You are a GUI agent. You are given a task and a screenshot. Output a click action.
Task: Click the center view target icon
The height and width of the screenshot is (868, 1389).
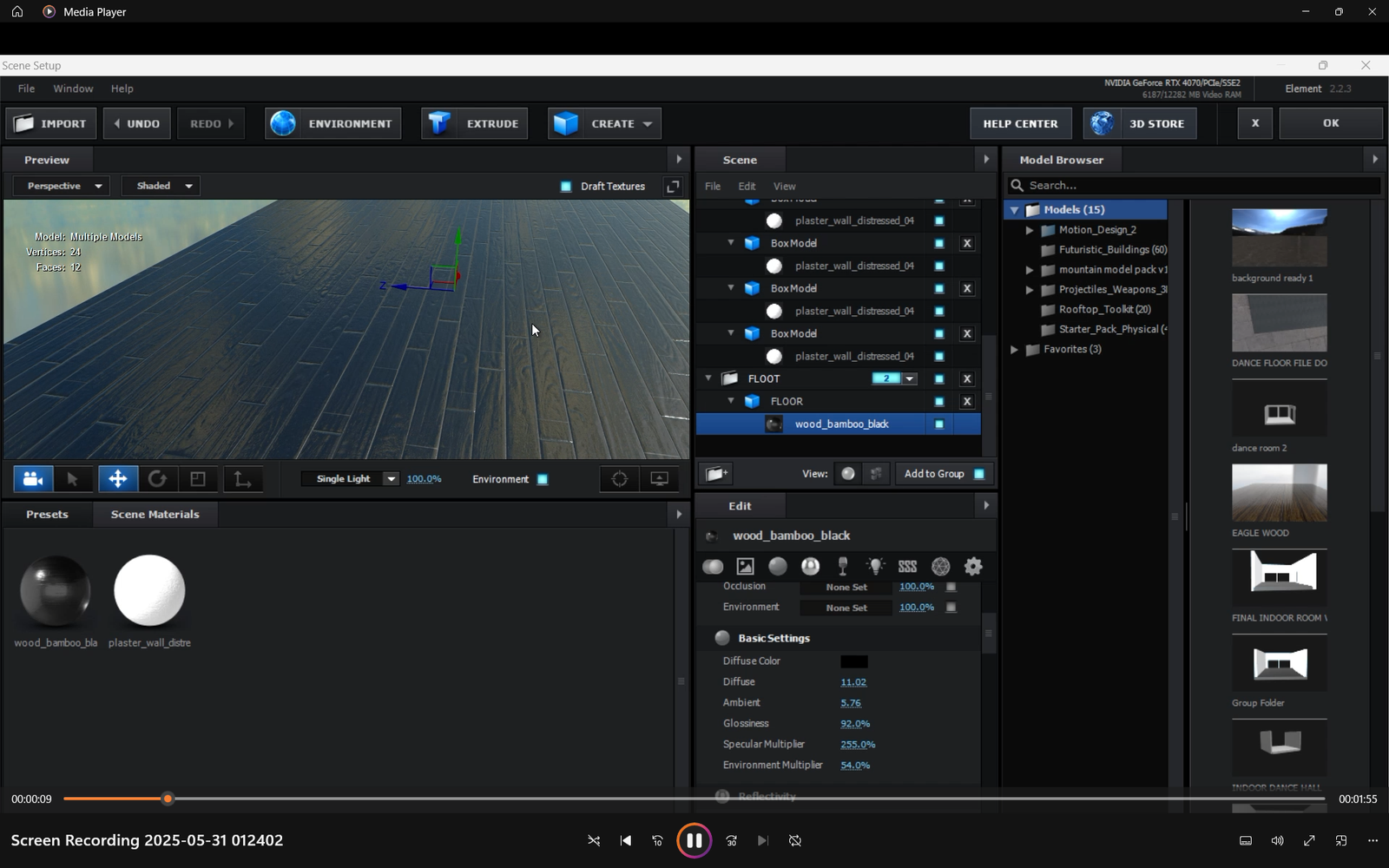pyautogui.click(x=620, y=479)
